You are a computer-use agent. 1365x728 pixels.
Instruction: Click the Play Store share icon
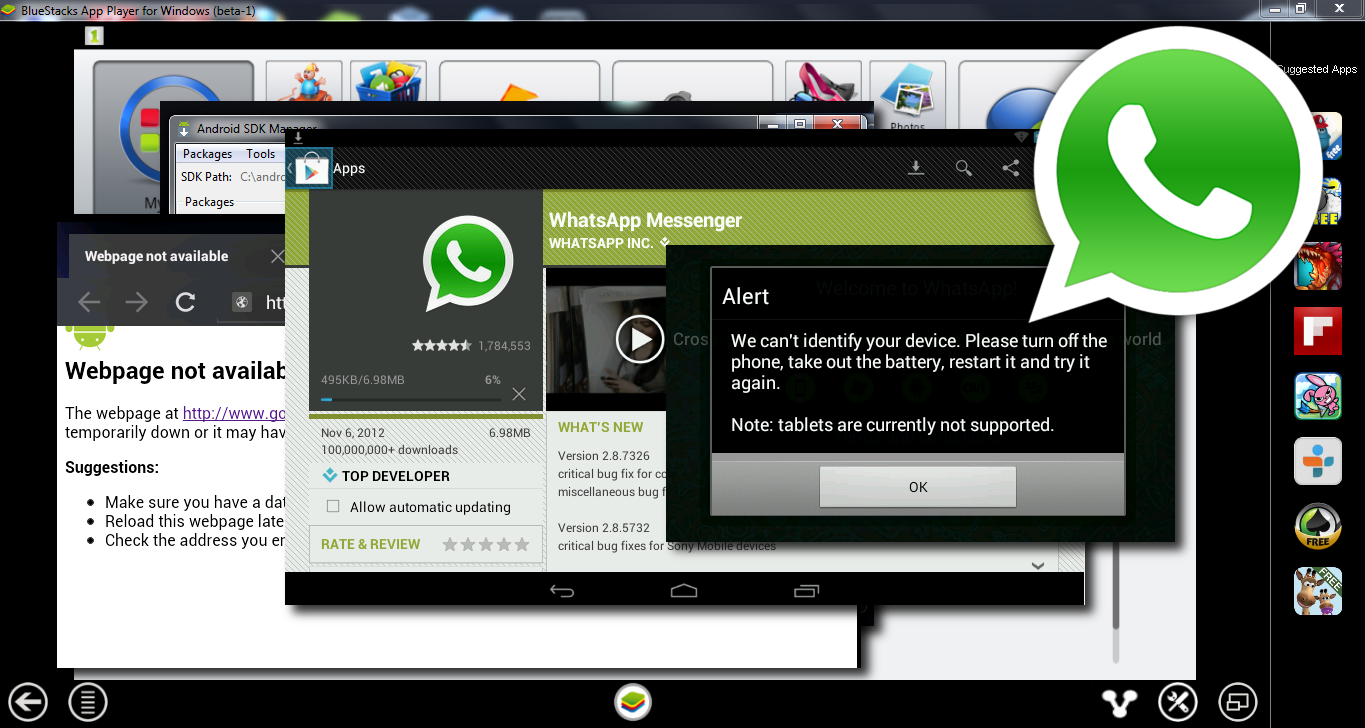coord(1010,168)
